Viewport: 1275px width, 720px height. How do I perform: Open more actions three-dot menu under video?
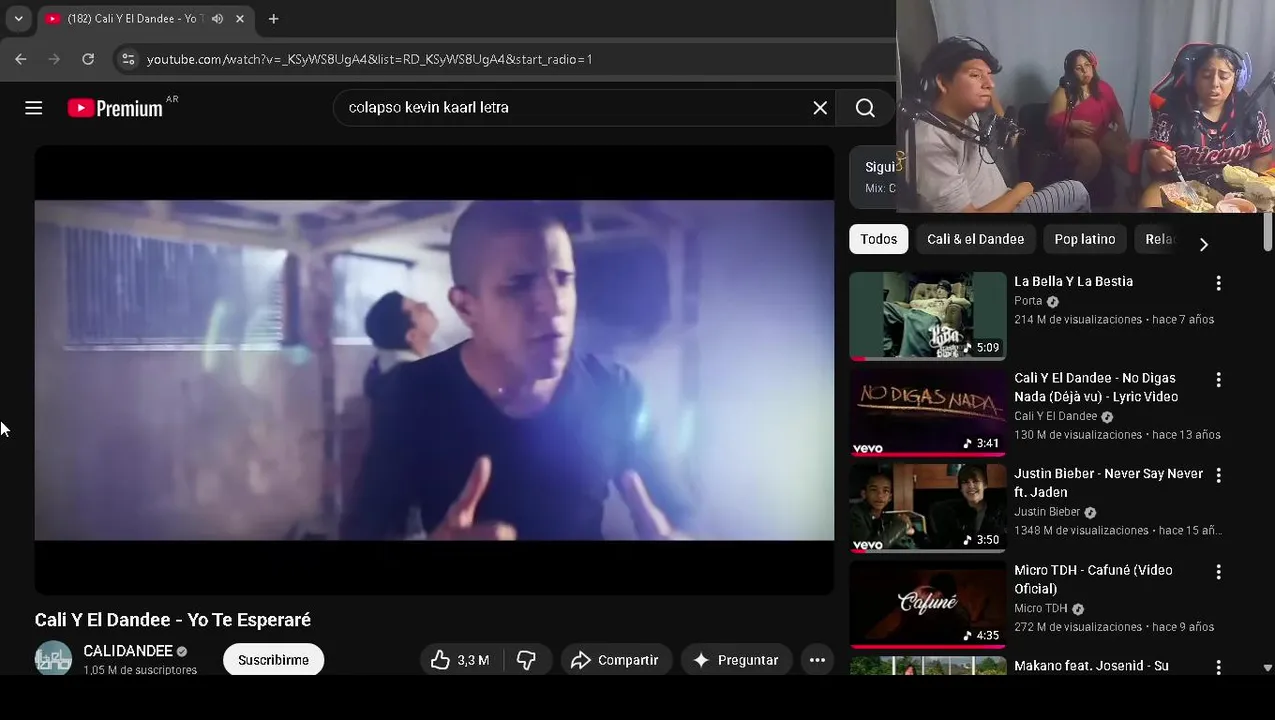(x=817, y=660)
